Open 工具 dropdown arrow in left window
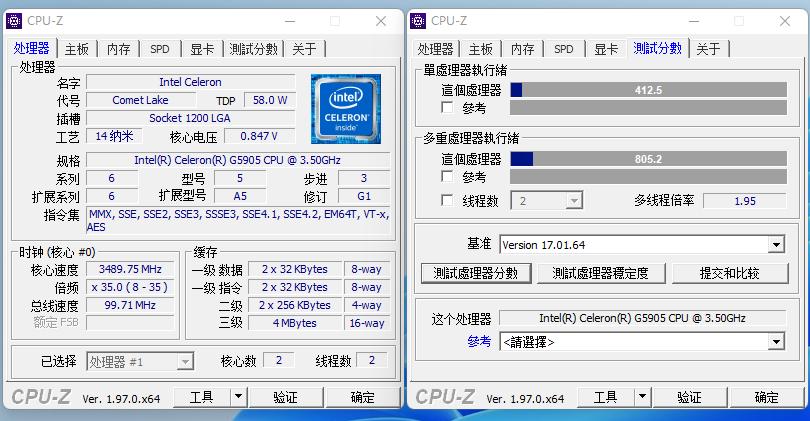Screen dimensions: 810x421 238,397
